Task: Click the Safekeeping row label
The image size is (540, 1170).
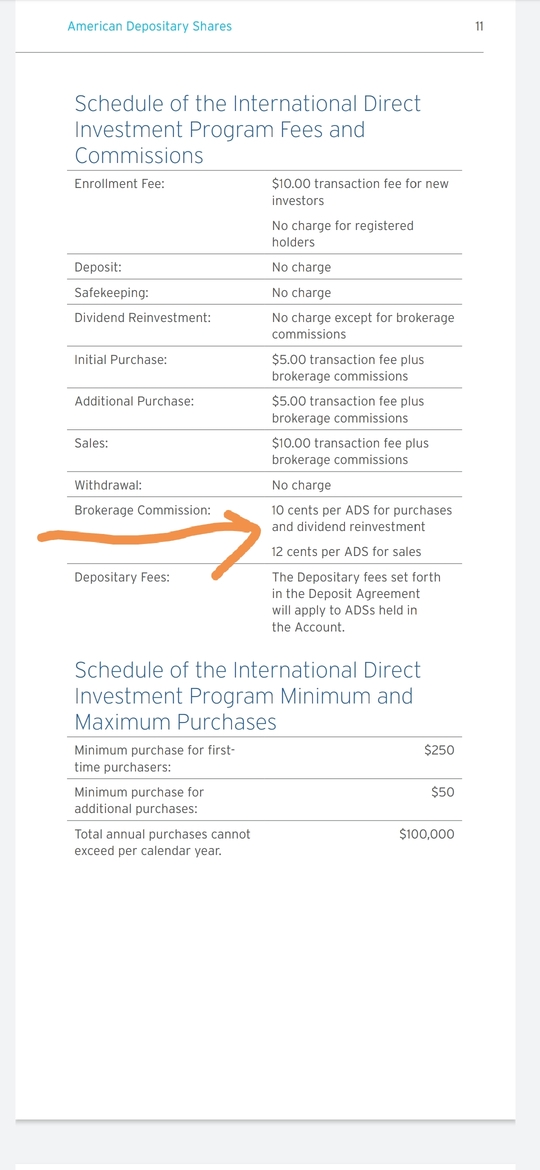Action: pos(111,293)
